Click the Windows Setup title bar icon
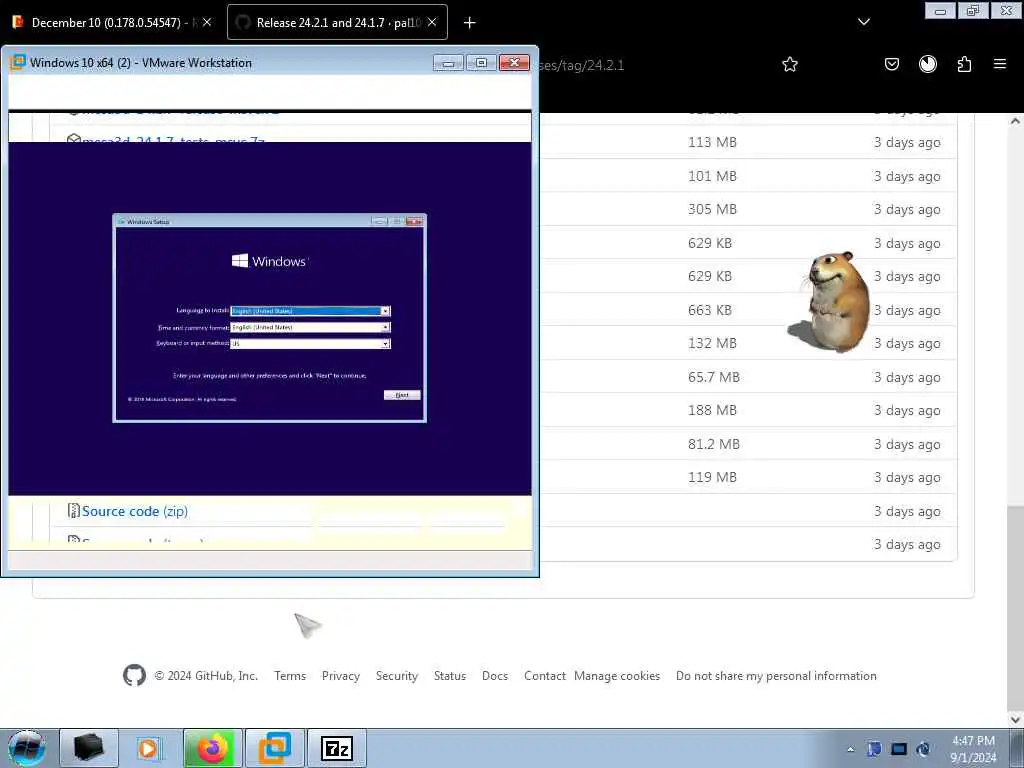1024x768 pixels. [x=121, y=221]
